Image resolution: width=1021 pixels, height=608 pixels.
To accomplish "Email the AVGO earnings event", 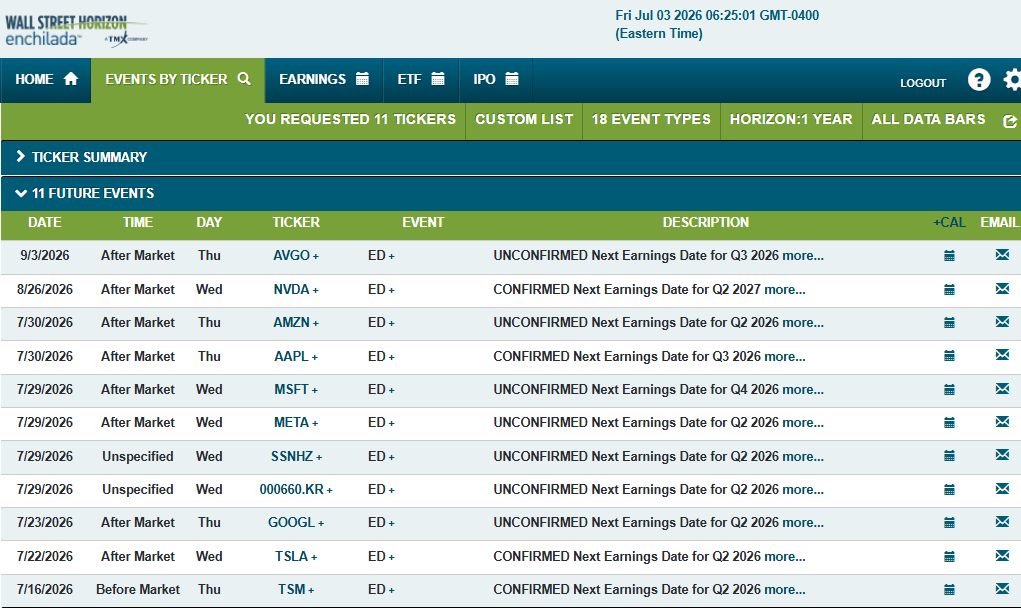I will (x=1002, y=255).
